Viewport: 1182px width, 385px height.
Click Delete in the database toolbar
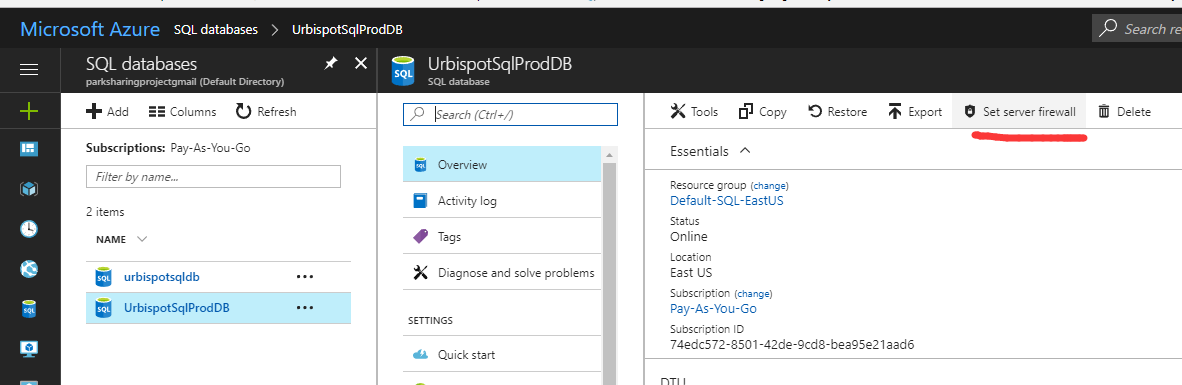1124,112
